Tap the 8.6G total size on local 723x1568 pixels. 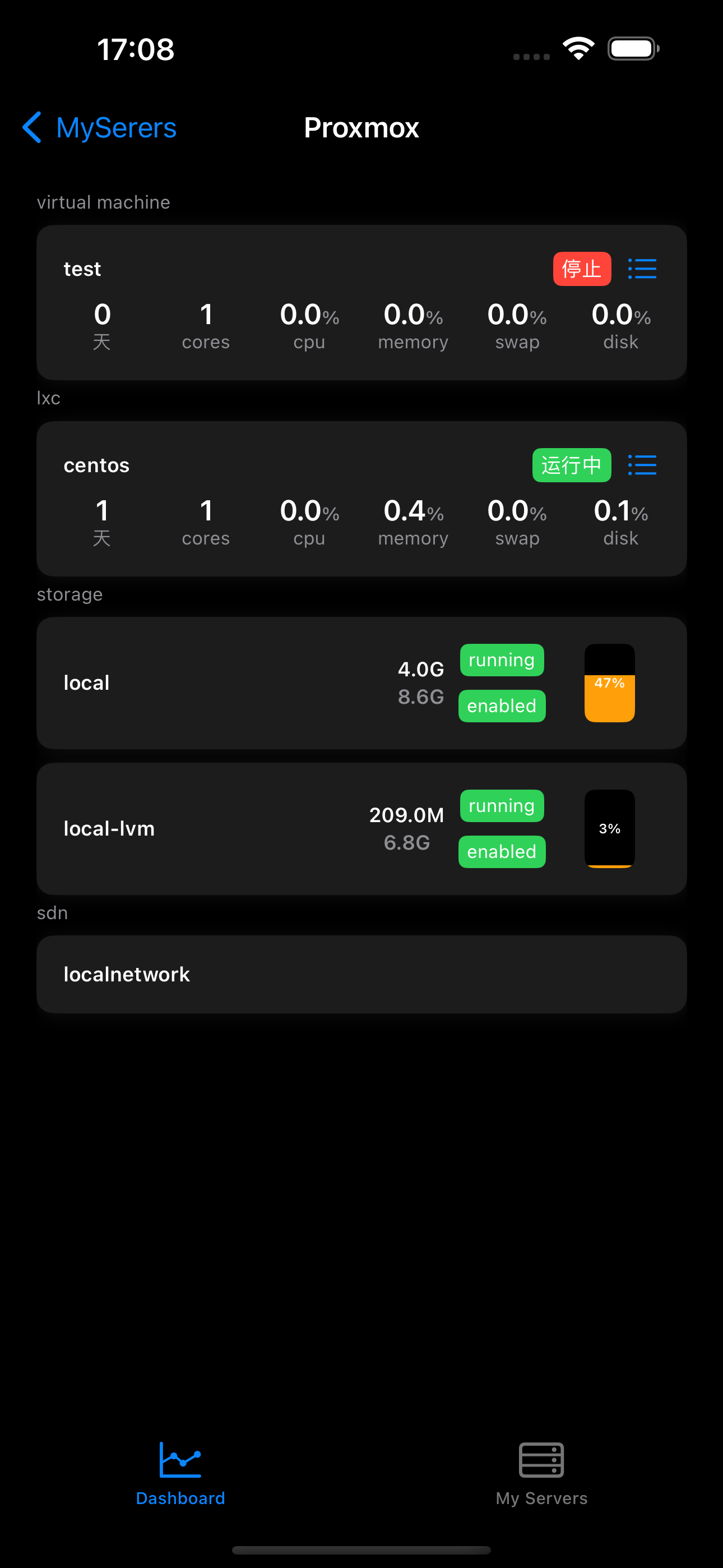click(420, 697)
